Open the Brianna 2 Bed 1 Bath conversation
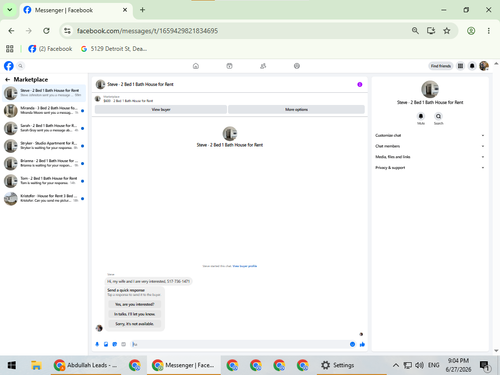The width and height of the screenshot is (500, 375). pyautogui.click(x=44, y=163)
